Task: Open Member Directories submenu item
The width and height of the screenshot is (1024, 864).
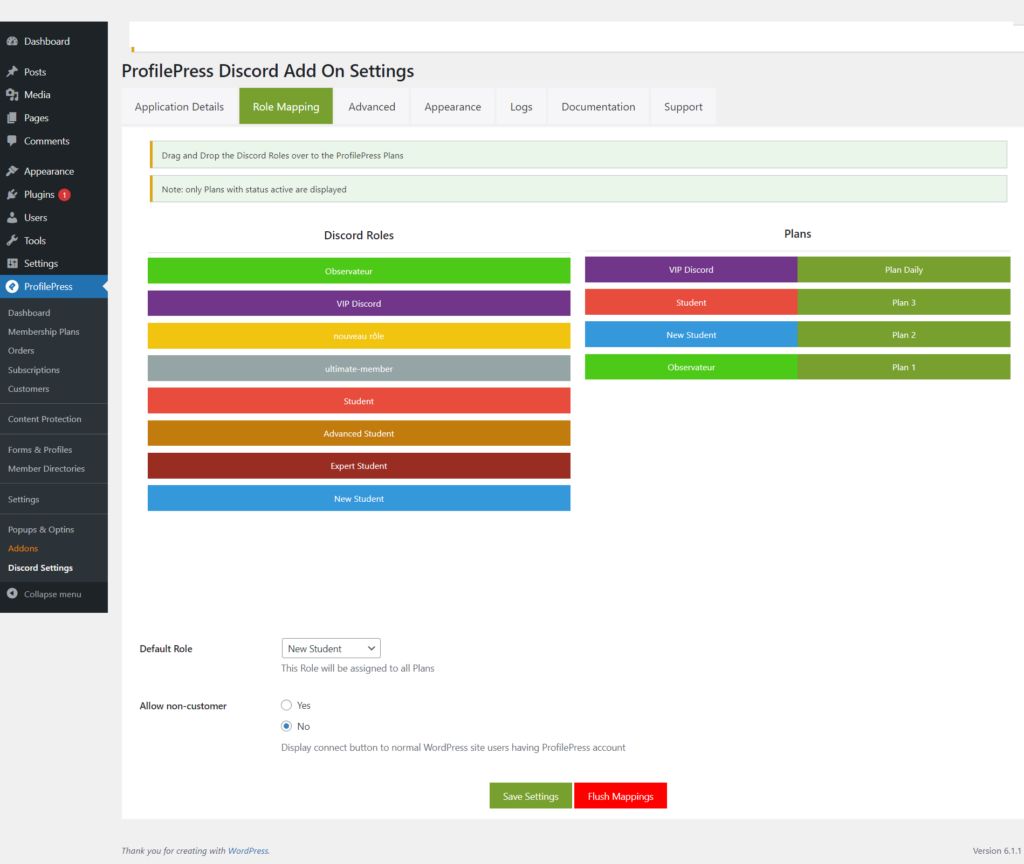Action: 46,469
